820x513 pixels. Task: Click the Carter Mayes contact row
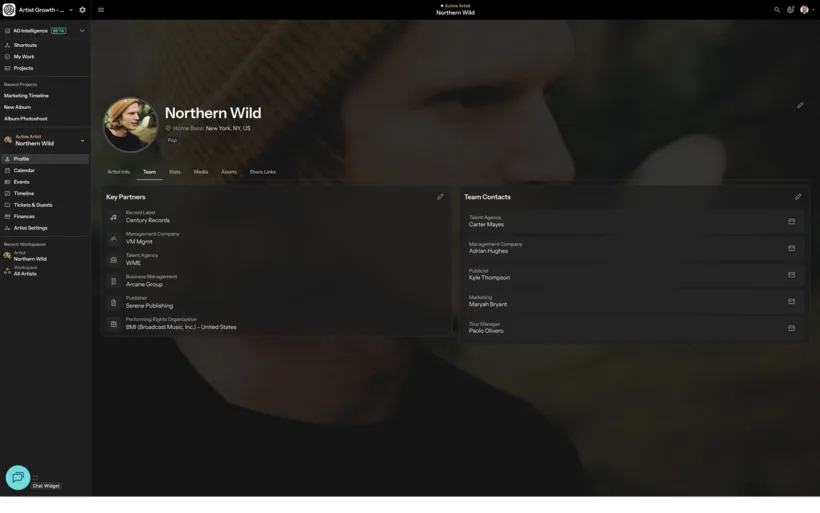pyautogui.click(x=633, y=222)
